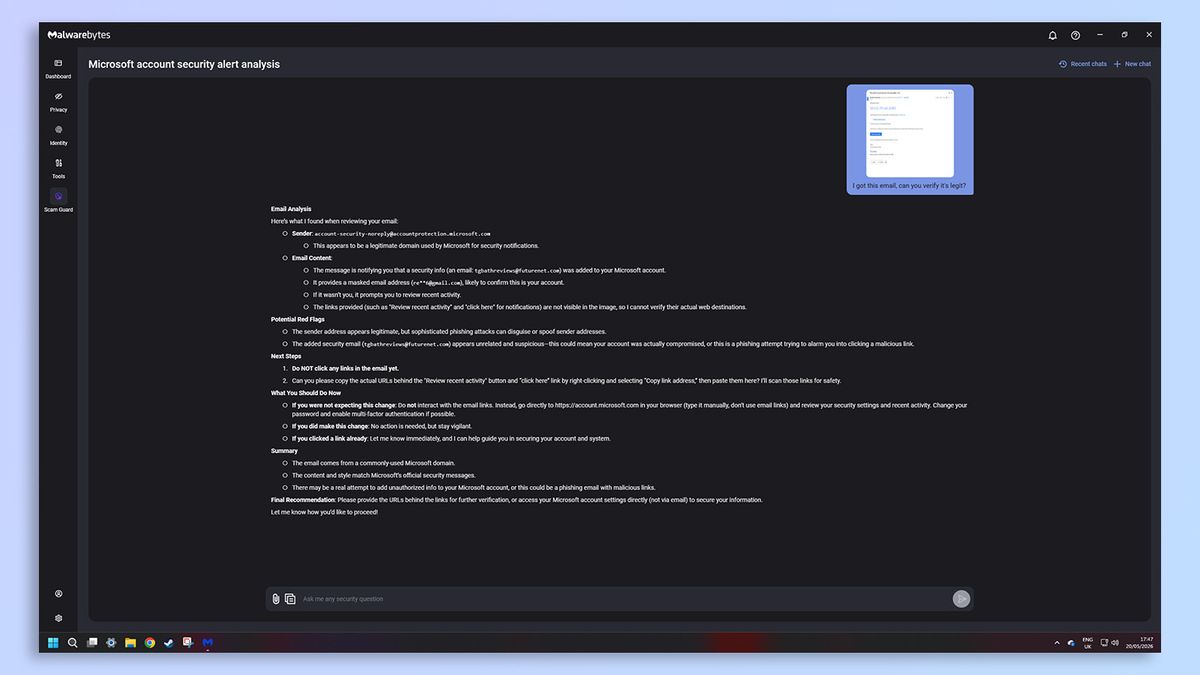Image resolution: width=1200 pixels, height=675 pixels.
Task: Click 'Let me know how you'd like to proceed!'
Action: (x=324, y=512)
